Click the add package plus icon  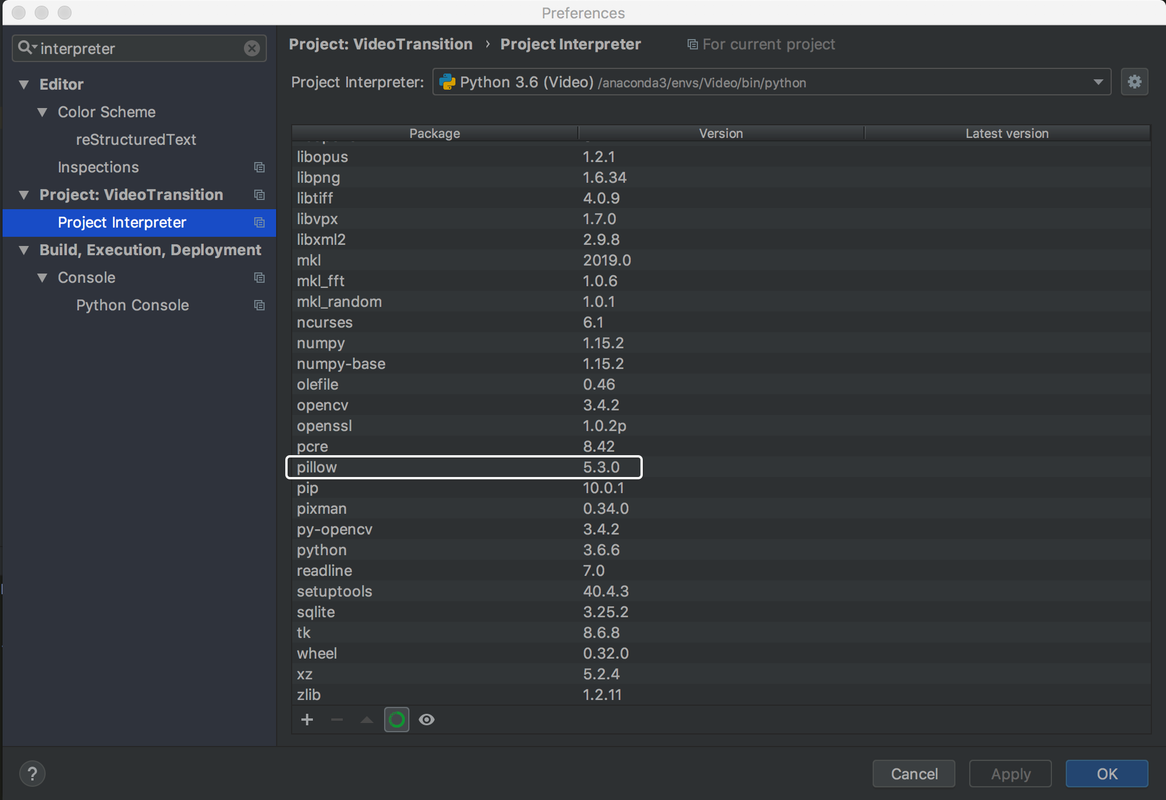[x=307, y=720]
